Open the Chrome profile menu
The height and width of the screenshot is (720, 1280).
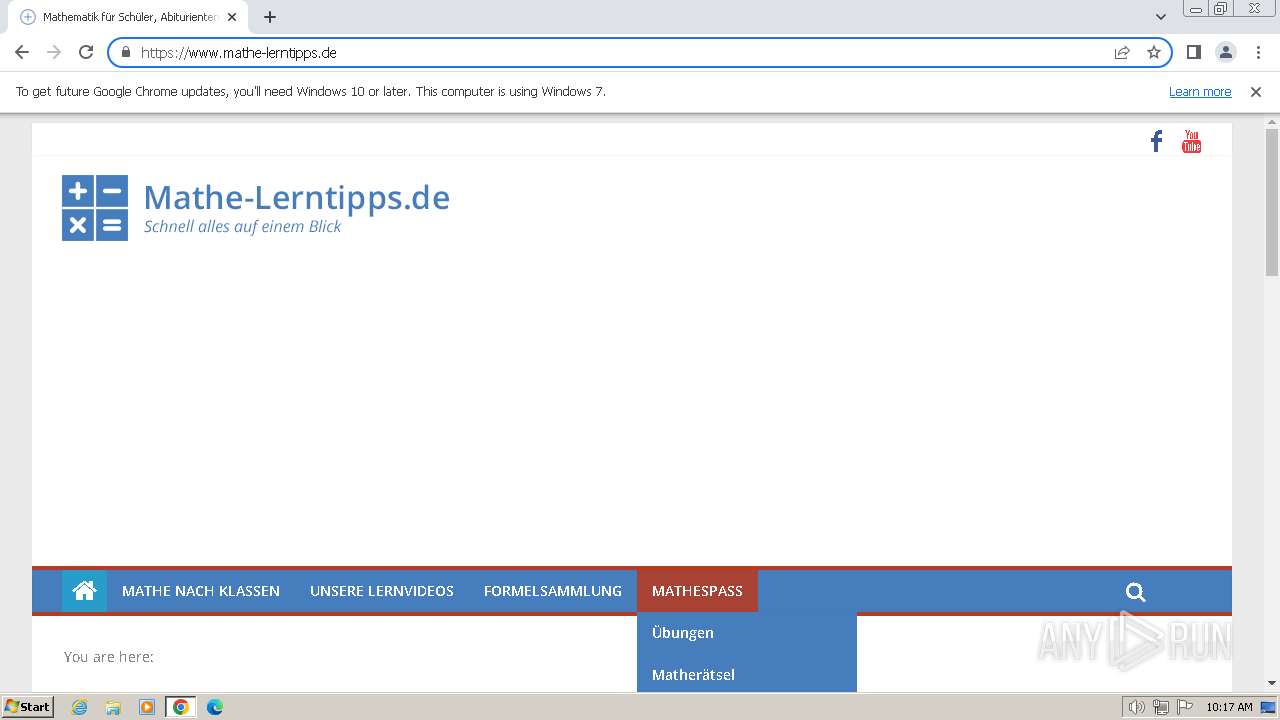[x=1226, y=52]
